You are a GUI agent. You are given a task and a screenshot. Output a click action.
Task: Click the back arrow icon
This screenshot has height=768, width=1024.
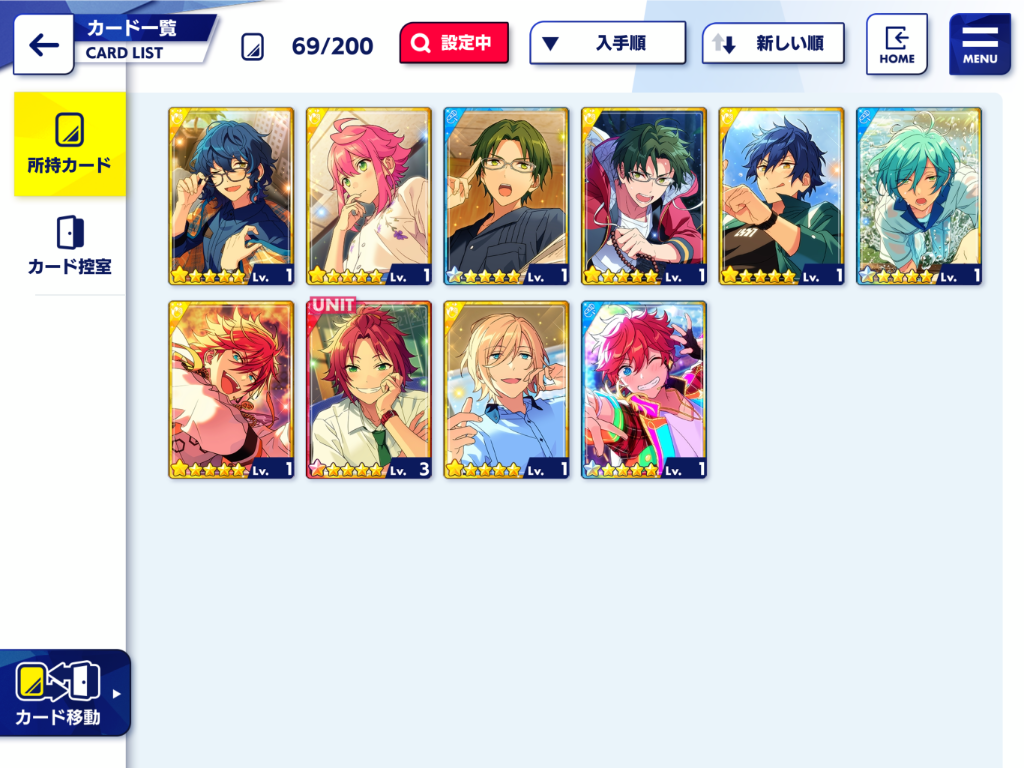[44, 44]
